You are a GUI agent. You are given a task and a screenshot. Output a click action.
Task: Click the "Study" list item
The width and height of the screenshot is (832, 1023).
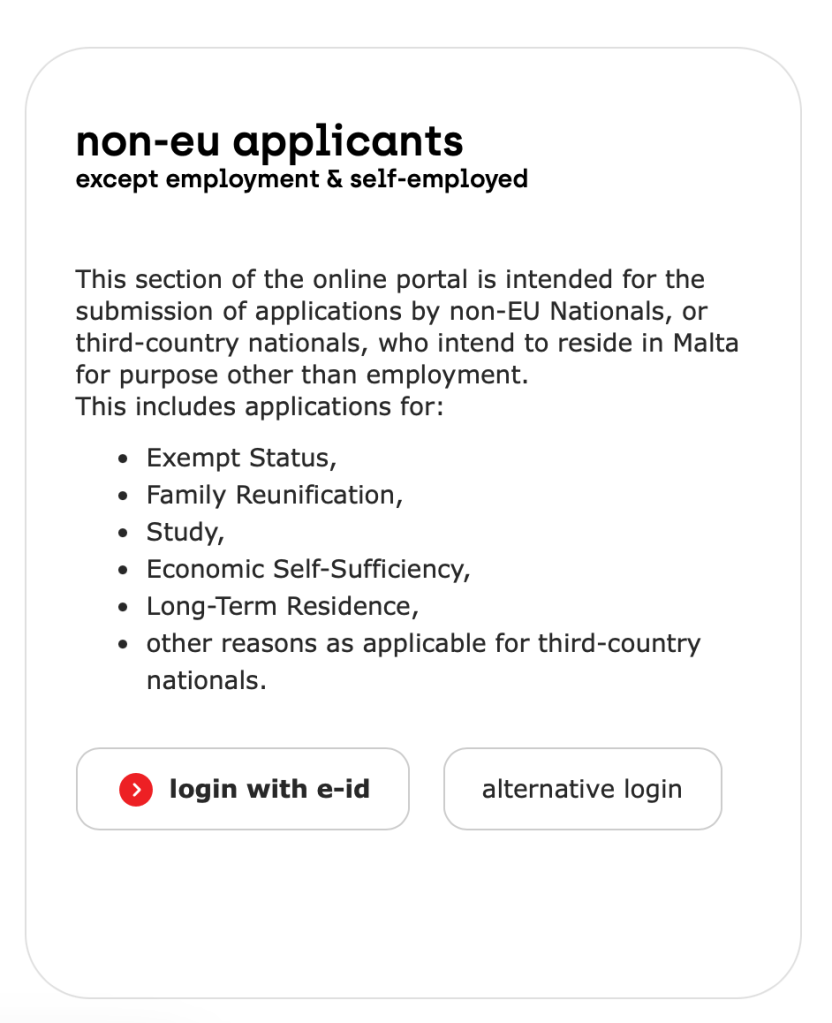point(185,532)
